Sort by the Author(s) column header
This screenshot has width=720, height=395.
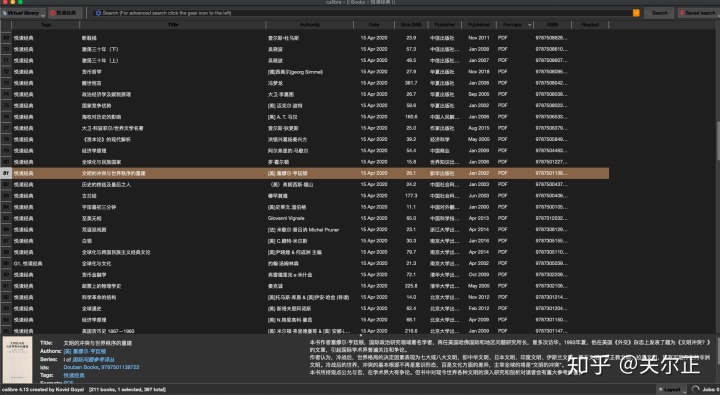pos(309,25)
